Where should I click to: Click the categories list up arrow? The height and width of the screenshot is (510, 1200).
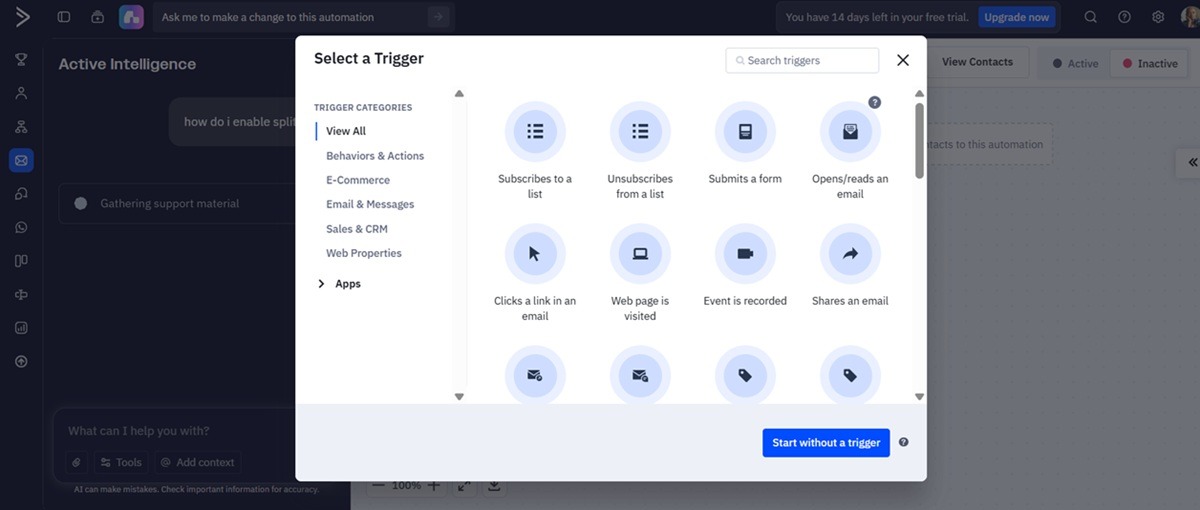[x=459, y=94]
